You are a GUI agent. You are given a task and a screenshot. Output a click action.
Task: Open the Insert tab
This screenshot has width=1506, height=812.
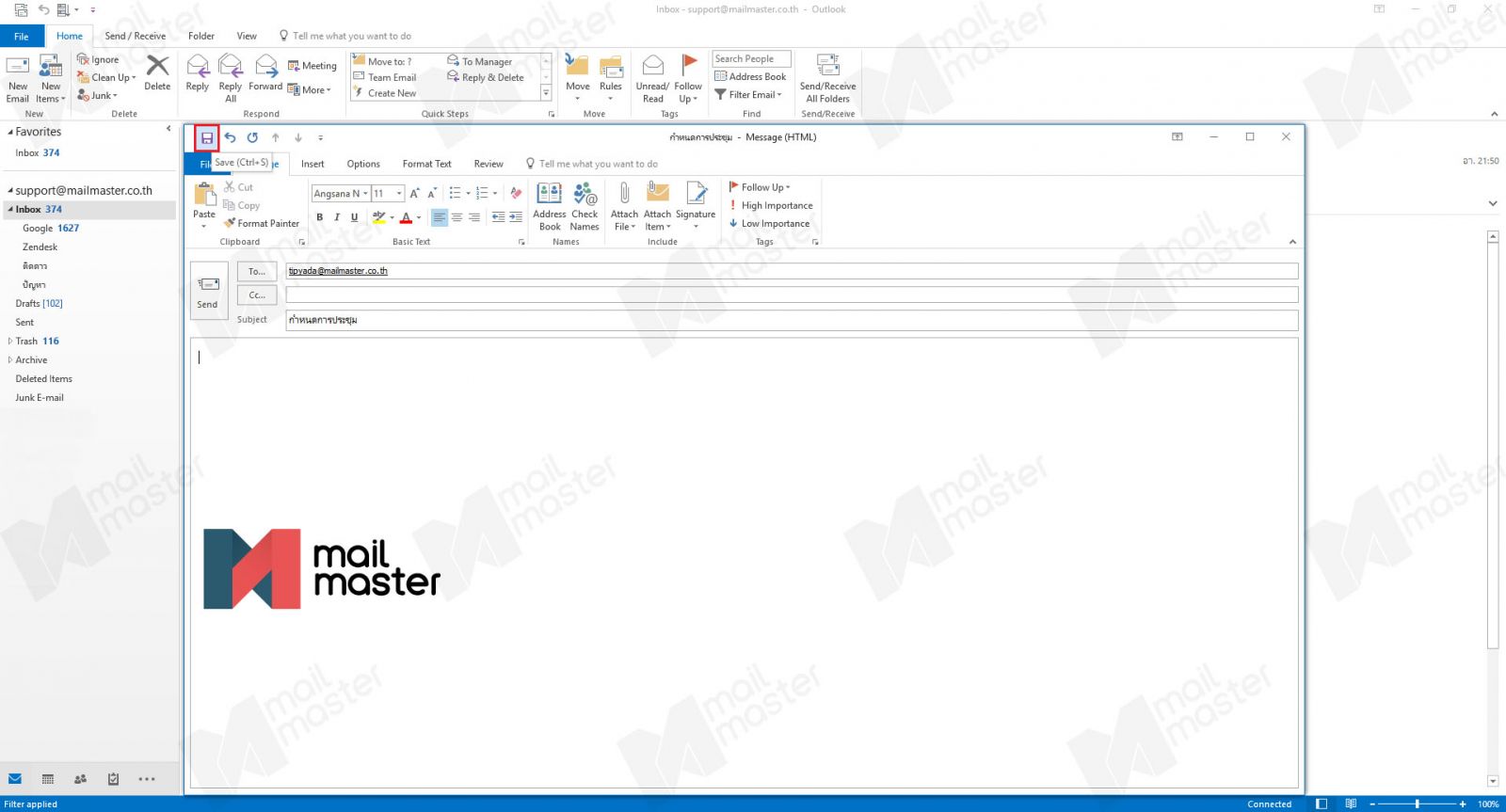[312, 164]
